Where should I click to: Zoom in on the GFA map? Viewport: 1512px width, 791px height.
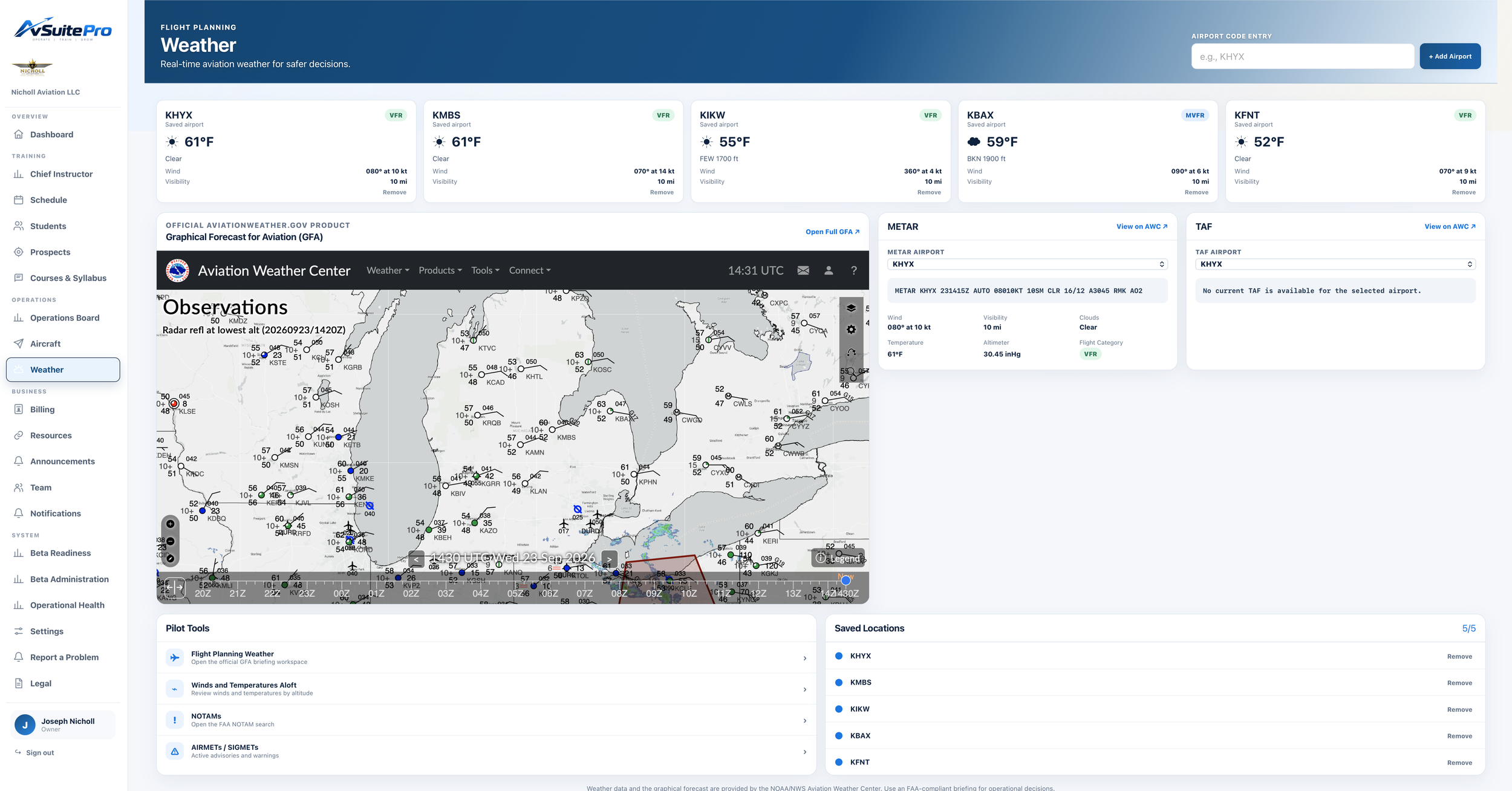171,524
